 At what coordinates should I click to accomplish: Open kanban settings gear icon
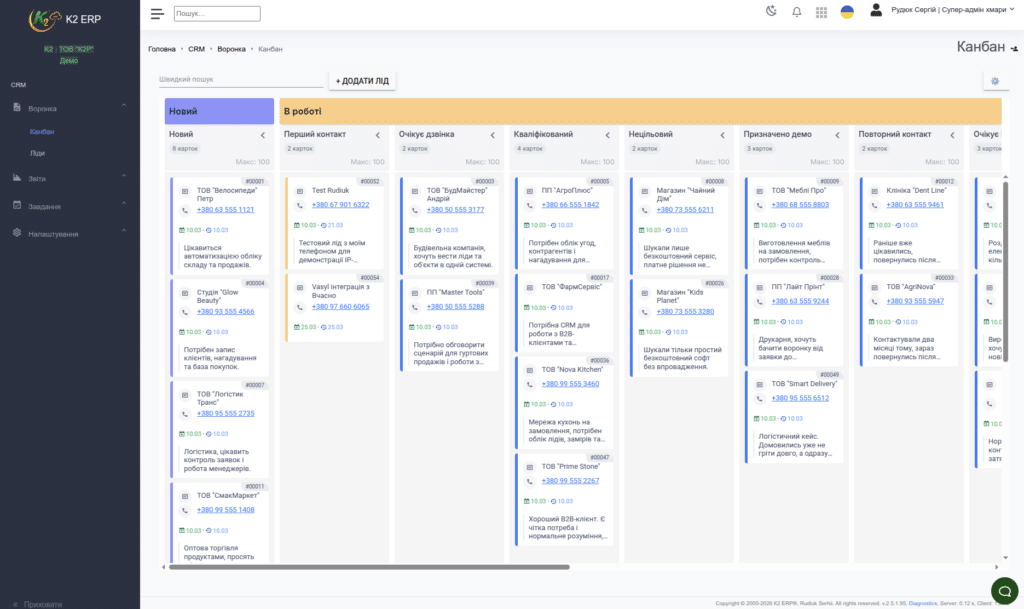tap(995, 81)
